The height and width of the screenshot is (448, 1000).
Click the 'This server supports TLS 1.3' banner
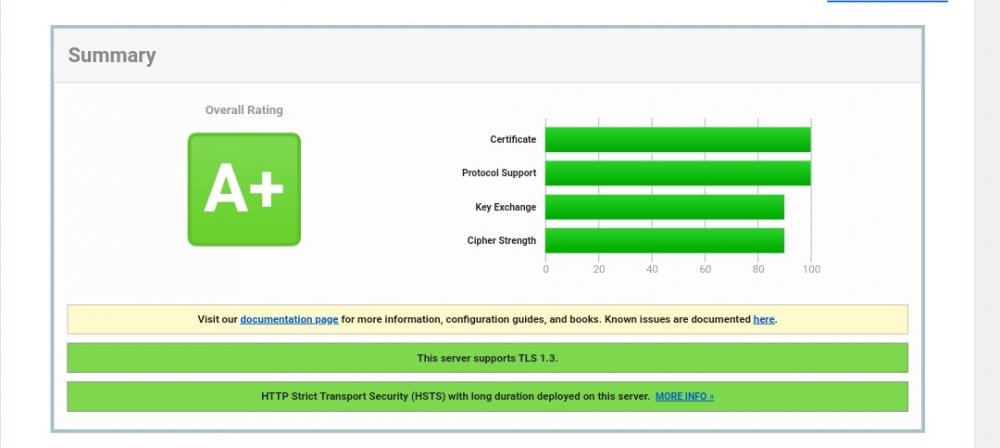coord(487,358)
